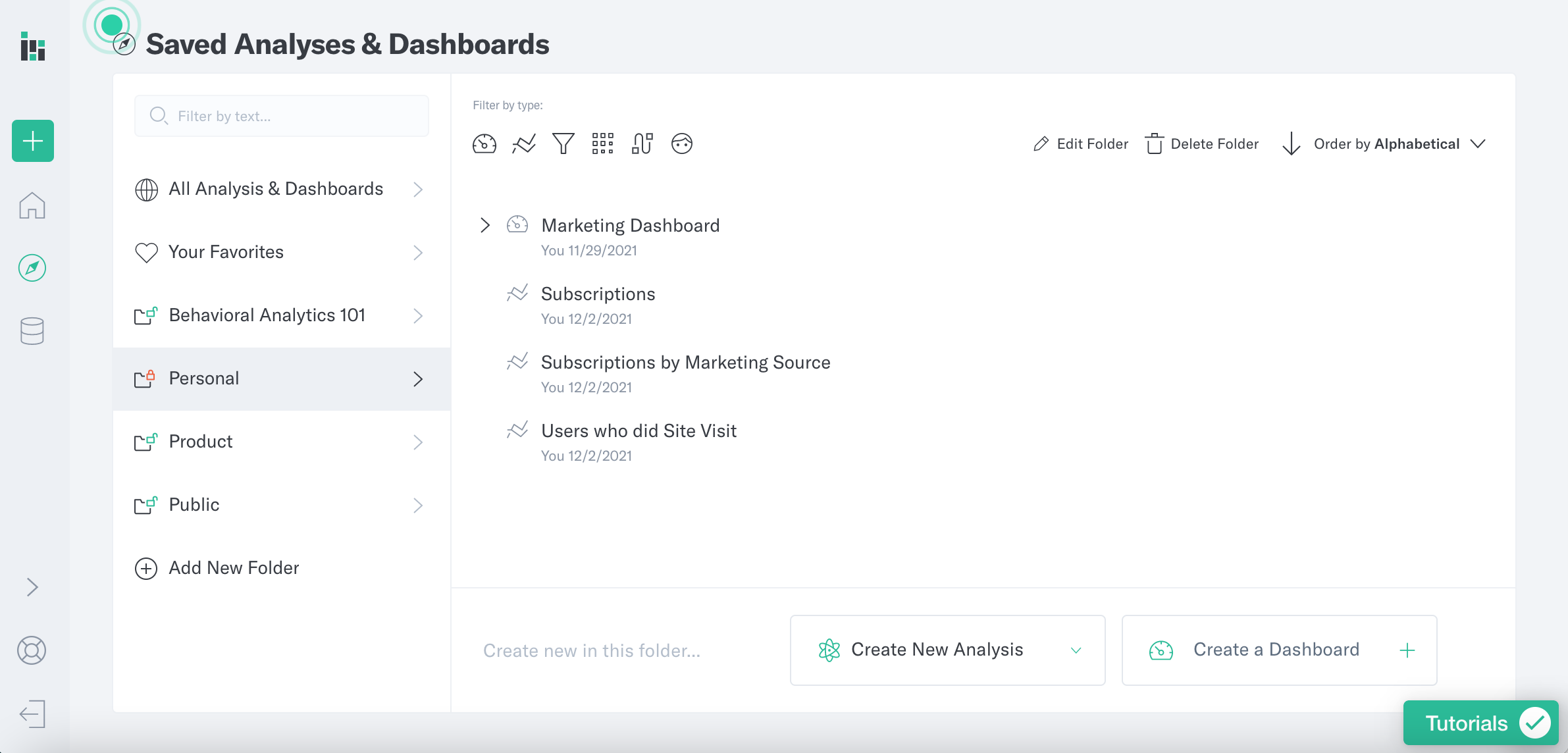
Task: Click the green plus create button
Action: [33, 141]
